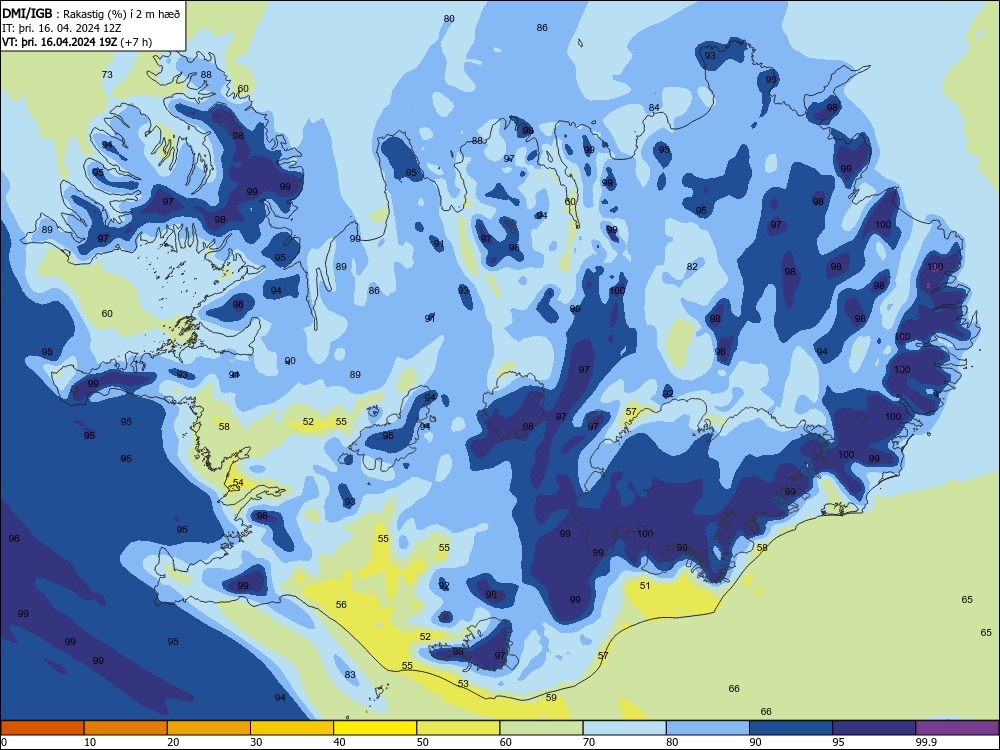This screenshot has height=750, width=1000.
Task: Click the legend label '90'
Action: click(756, 742)
